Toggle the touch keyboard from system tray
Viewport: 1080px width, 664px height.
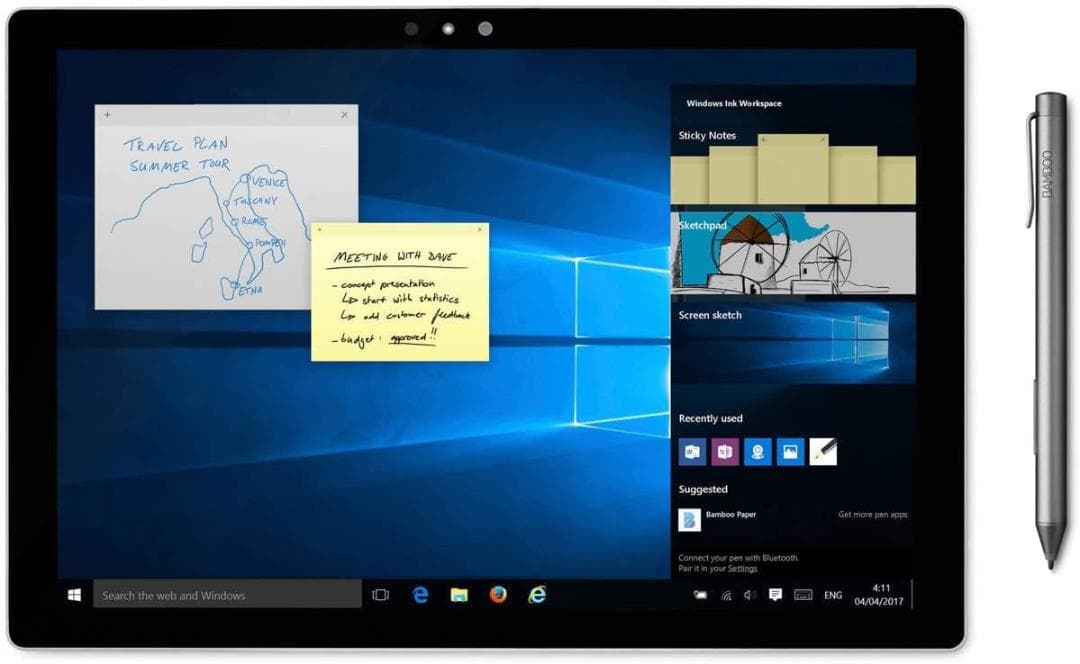[802, 595]
